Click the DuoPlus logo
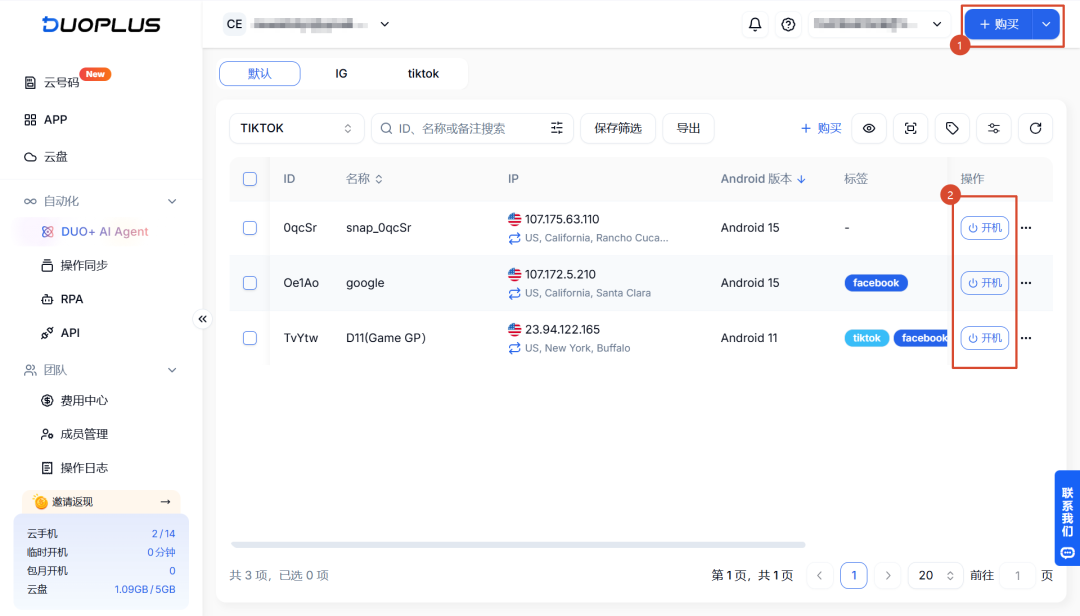This screenshot has height=616, width=1080. pos(101,25)
